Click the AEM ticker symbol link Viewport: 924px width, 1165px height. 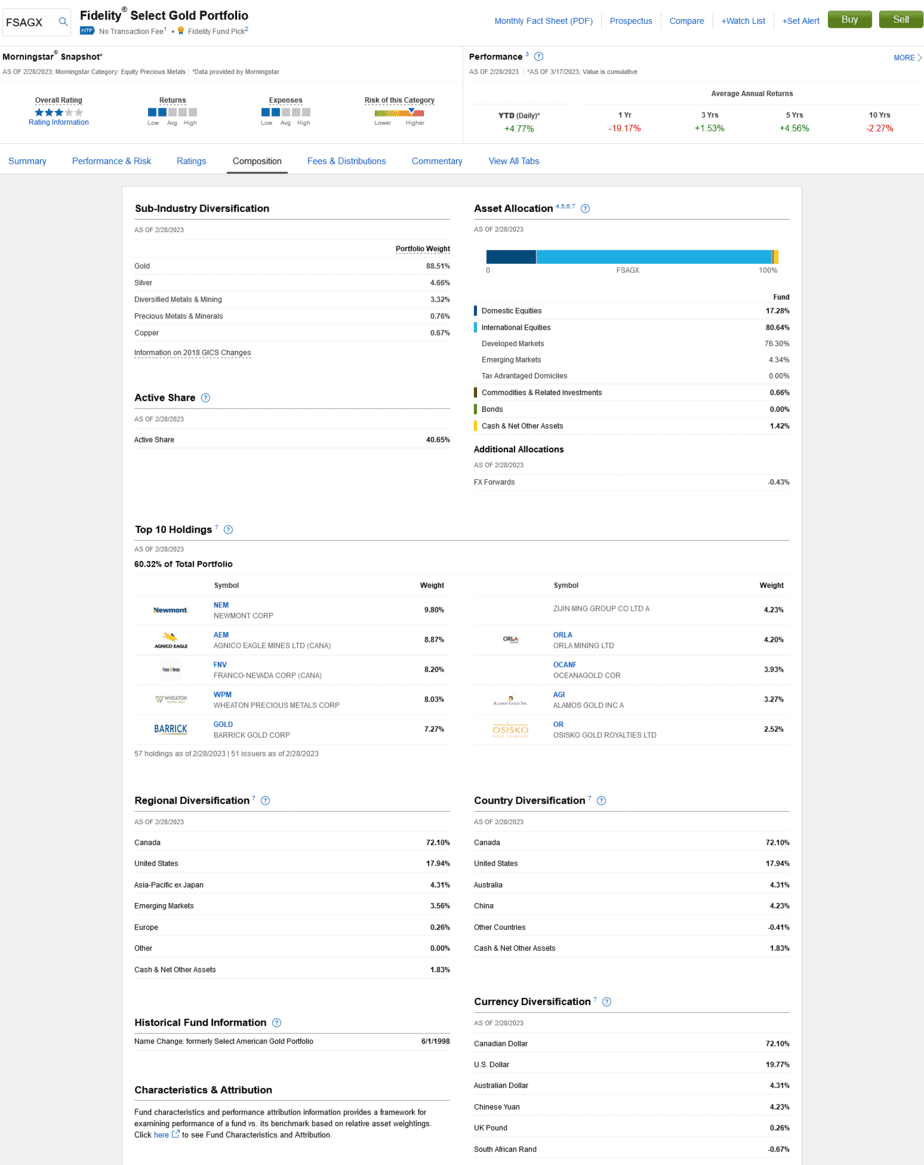221,635
